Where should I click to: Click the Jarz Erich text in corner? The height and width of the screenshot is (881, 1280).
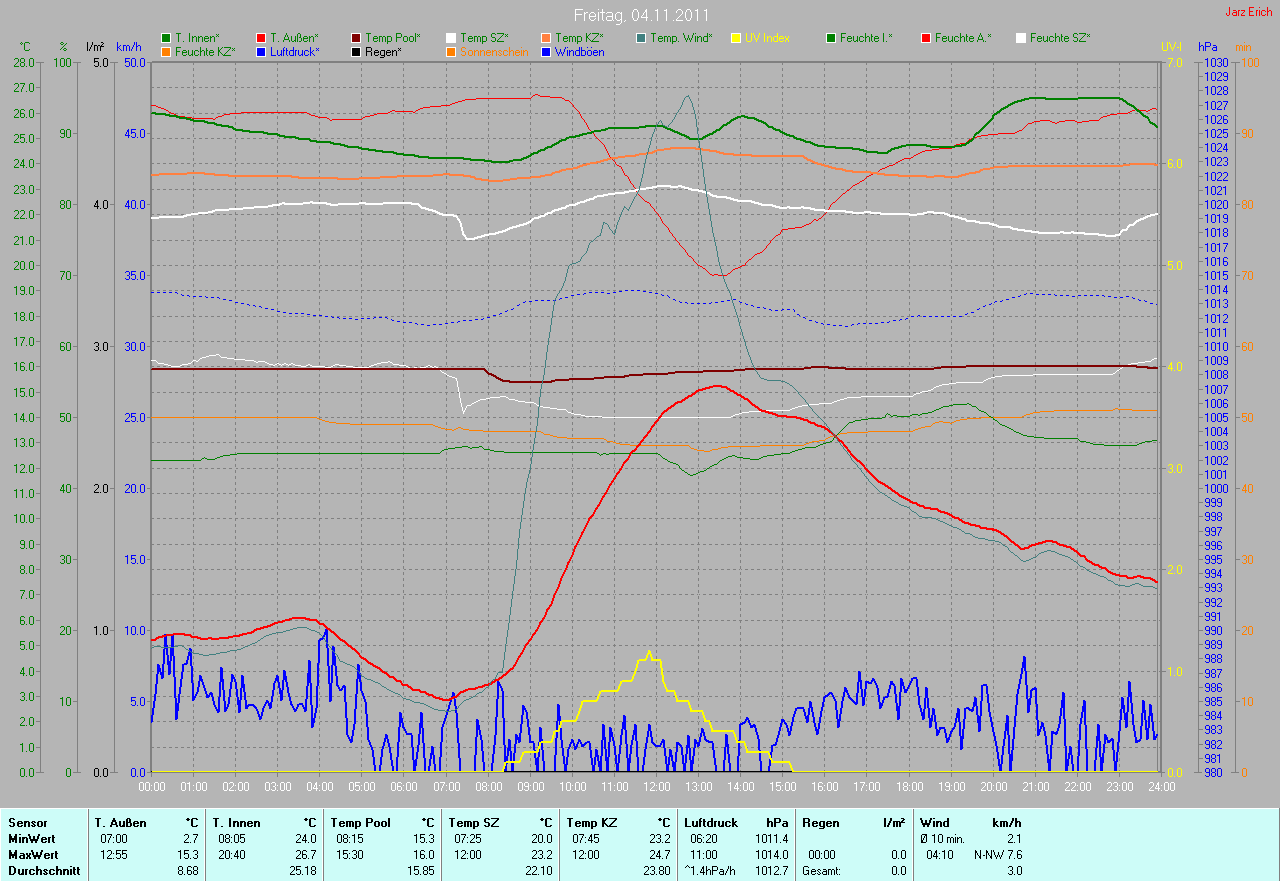(x=1250, y=12)
